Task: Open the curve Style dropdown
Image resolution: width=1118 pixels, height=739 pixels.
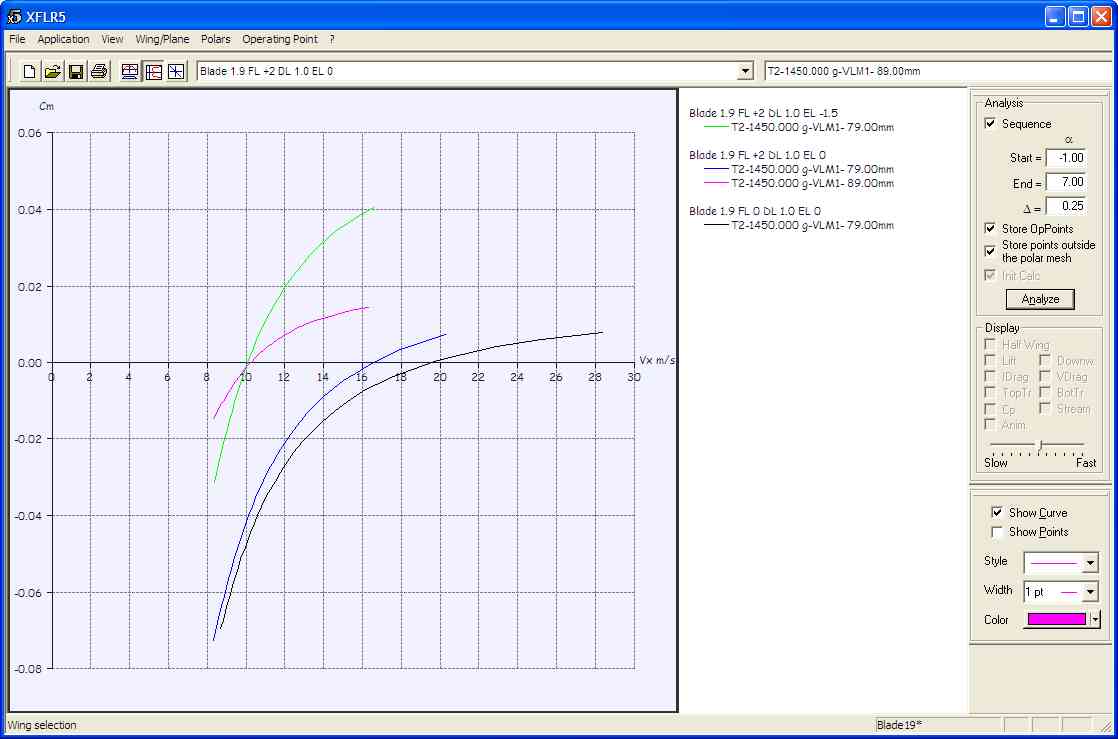Action: (1090, 563)
